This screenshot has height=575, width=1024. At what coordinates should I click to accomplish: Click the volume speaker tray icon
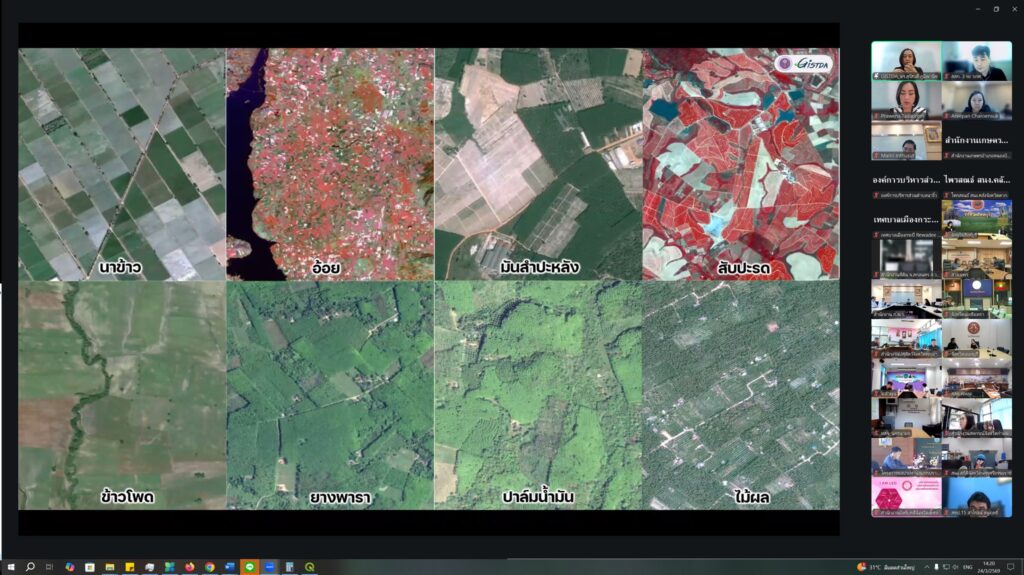click(955, 567)
